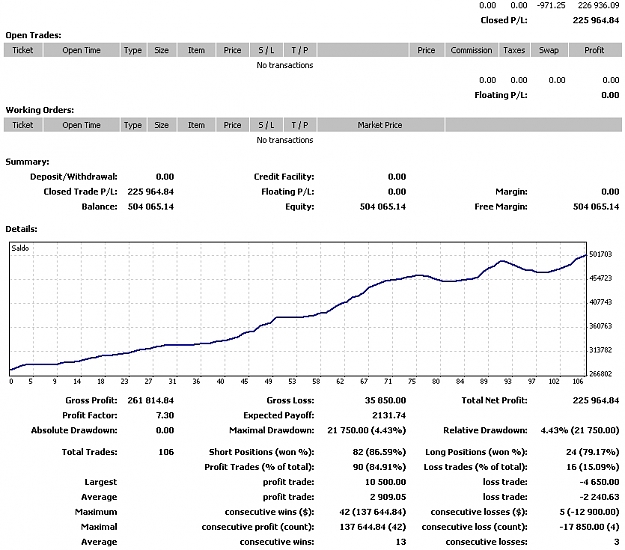Click the 360763 chart axis value
This screenshot has width=625, height=550.
(600, 326)
